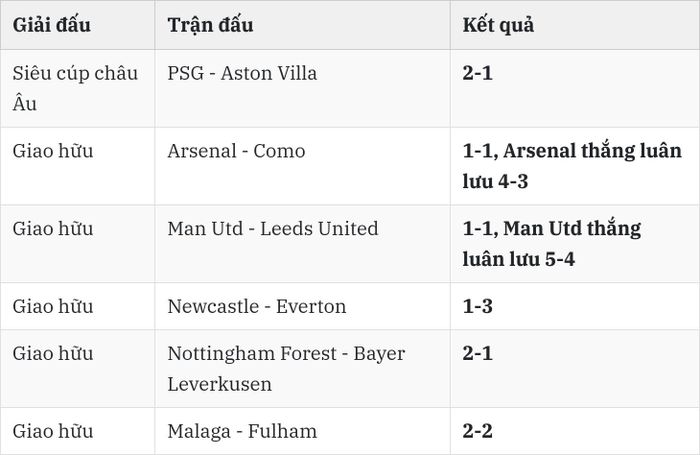700x455 pixels.
Task: Click the Giải đấu column header
Action: 51,25
